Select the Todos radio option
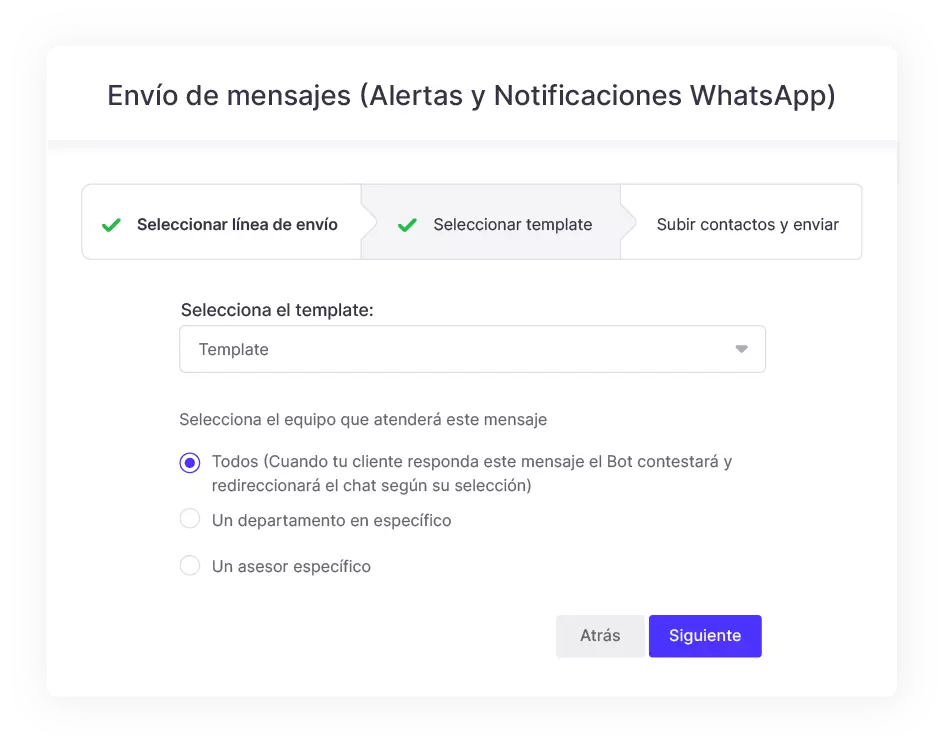This screenshot has height=748, width=948. (x=190, y=463)
